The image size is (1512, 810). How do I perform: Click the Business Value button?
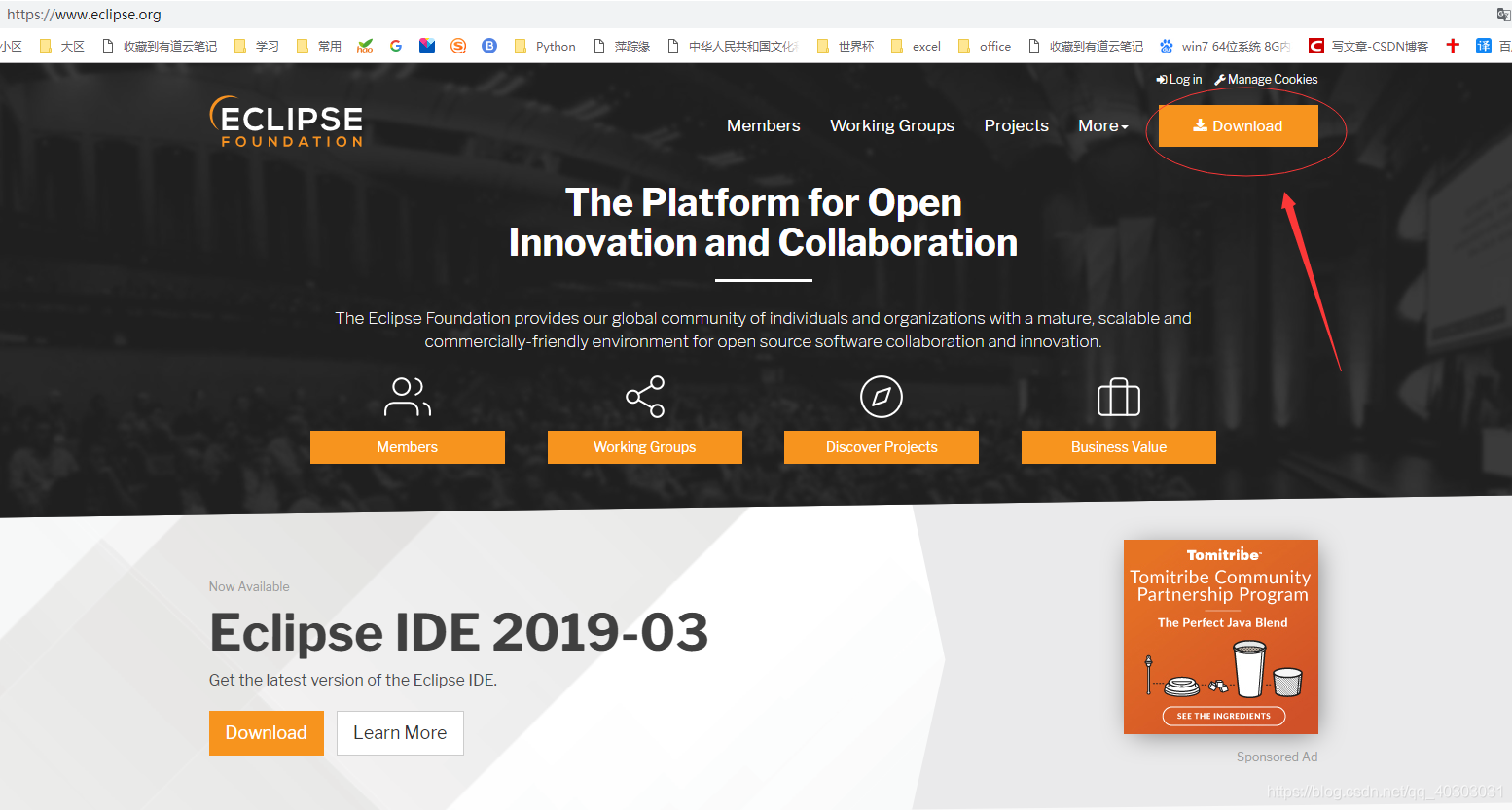pyautogui.click(x=1119, y=447)
